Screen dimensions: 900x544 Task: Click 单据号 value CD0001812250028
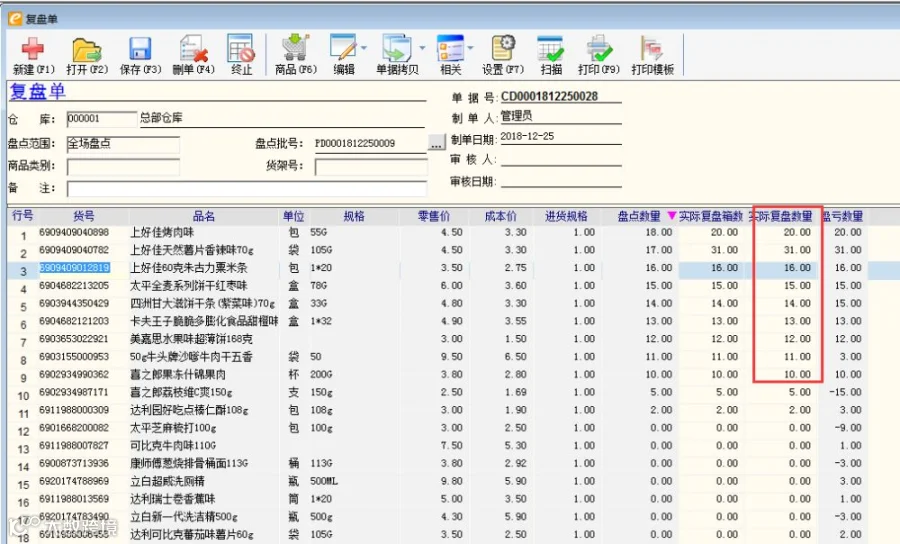click(x=549, y=96)
